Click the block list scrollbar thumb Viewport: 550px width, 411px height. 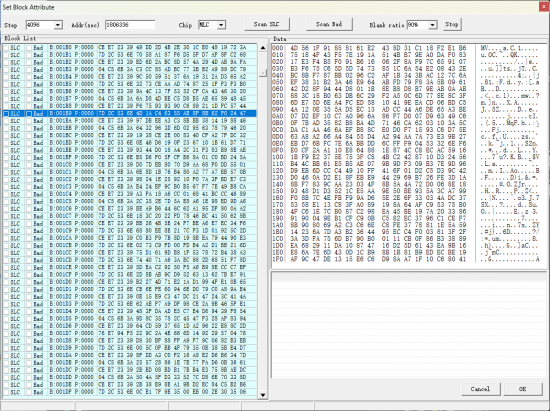point(263,73)
